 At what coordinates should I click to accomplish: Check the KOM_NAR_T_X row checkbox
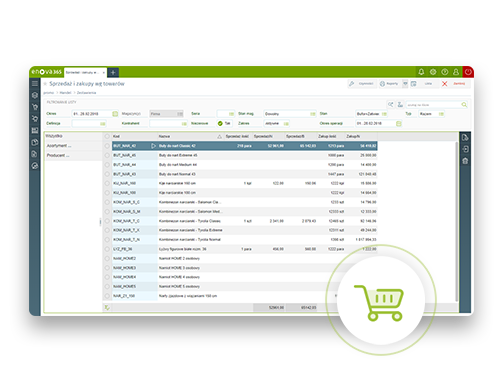click(107, 230)
